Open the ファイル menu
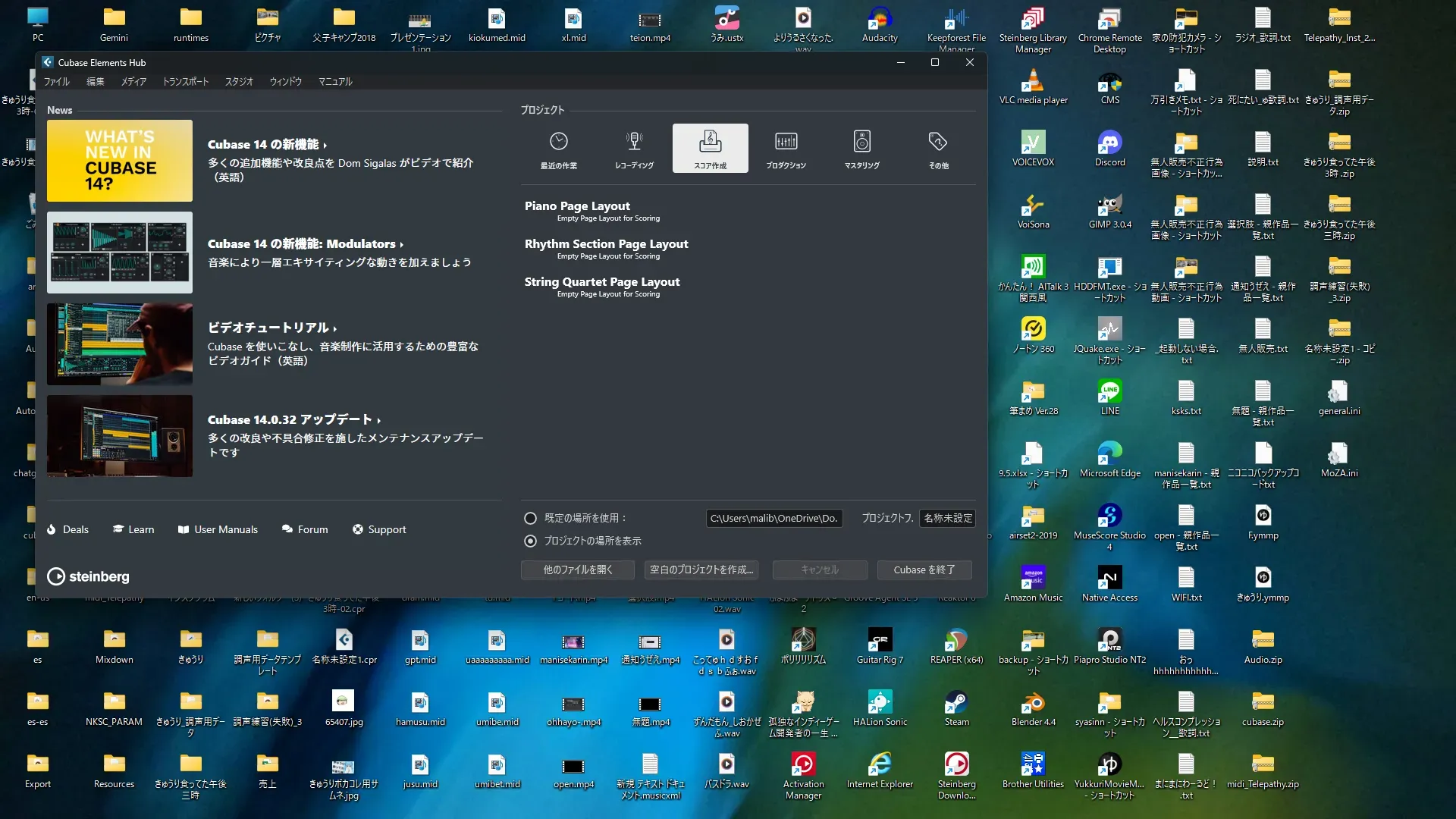The height and width of the screenshot is (819, 1456). (x=55, y=81)
